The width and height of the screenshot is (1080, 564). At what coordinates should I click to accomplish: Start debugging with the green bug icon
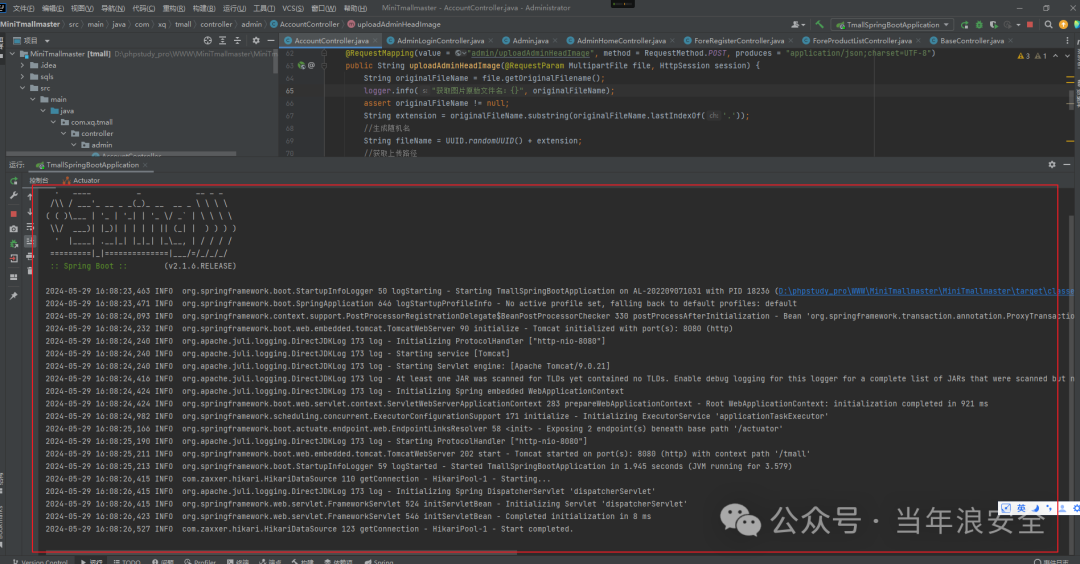tap(979, 25)
